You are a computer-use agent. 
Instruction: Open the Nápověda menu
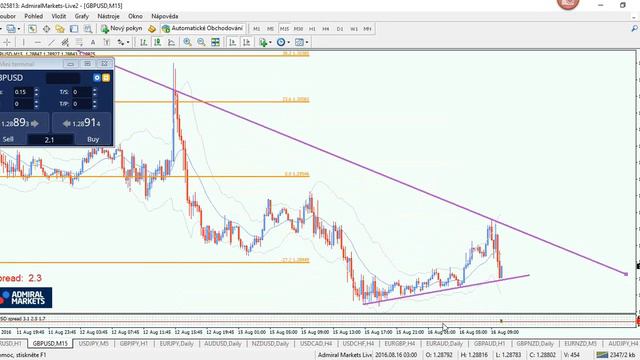(x=164, y=16)
